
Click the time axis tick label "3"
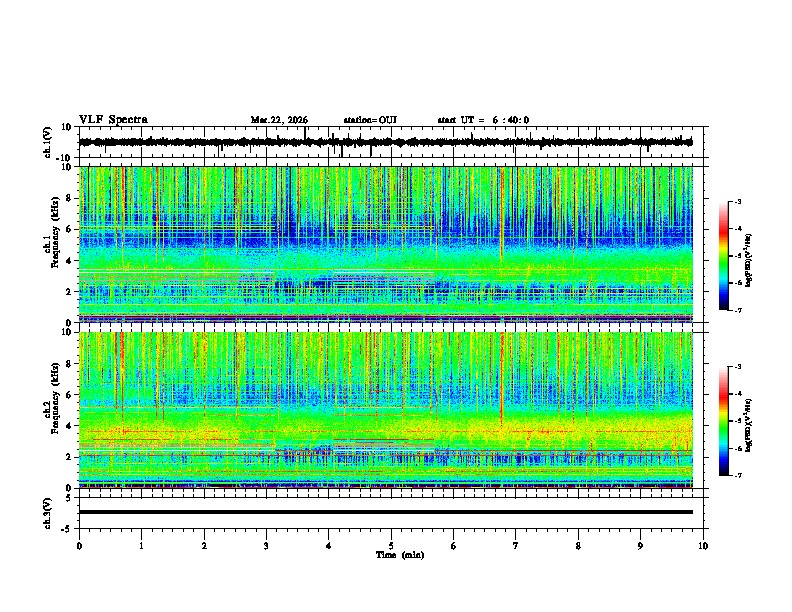(266, 546)
